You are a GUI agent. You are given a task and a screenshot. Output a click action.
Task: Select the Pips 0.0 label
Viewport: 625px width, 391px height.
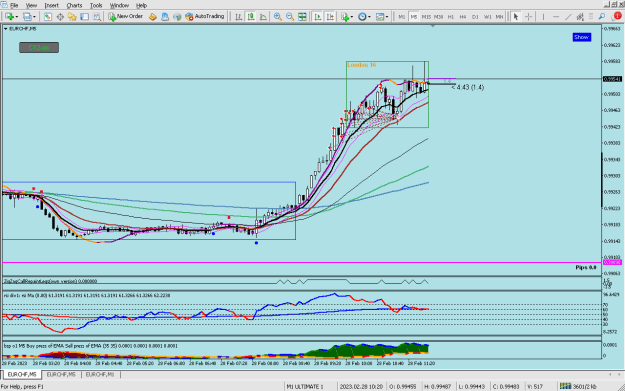point(586,267)
